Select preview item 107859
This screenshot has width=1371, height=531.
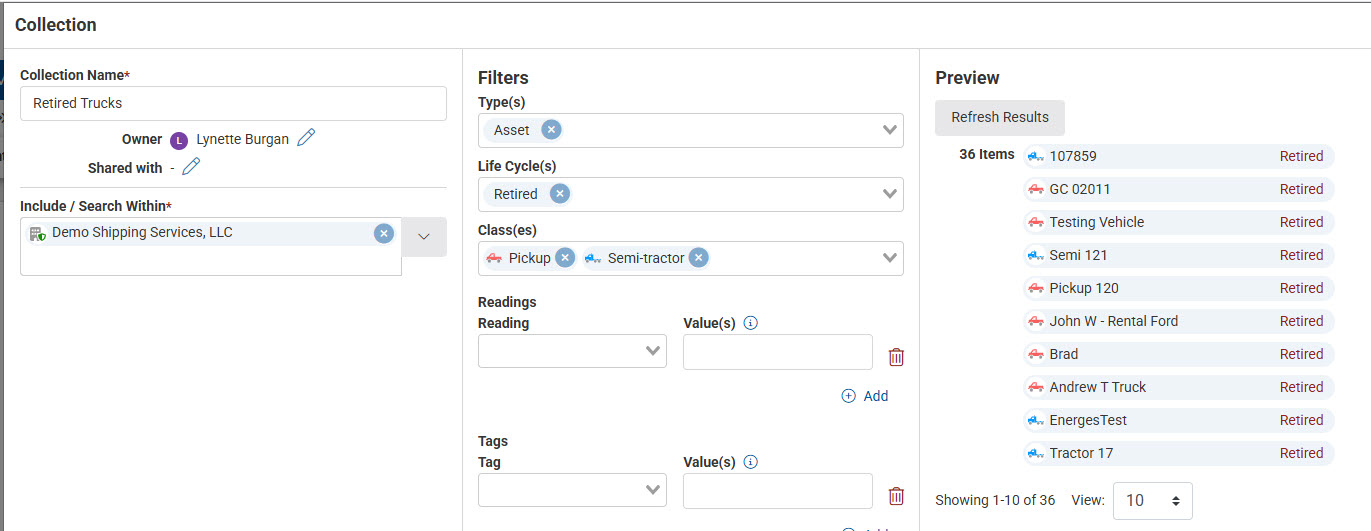click(1179, 156)
